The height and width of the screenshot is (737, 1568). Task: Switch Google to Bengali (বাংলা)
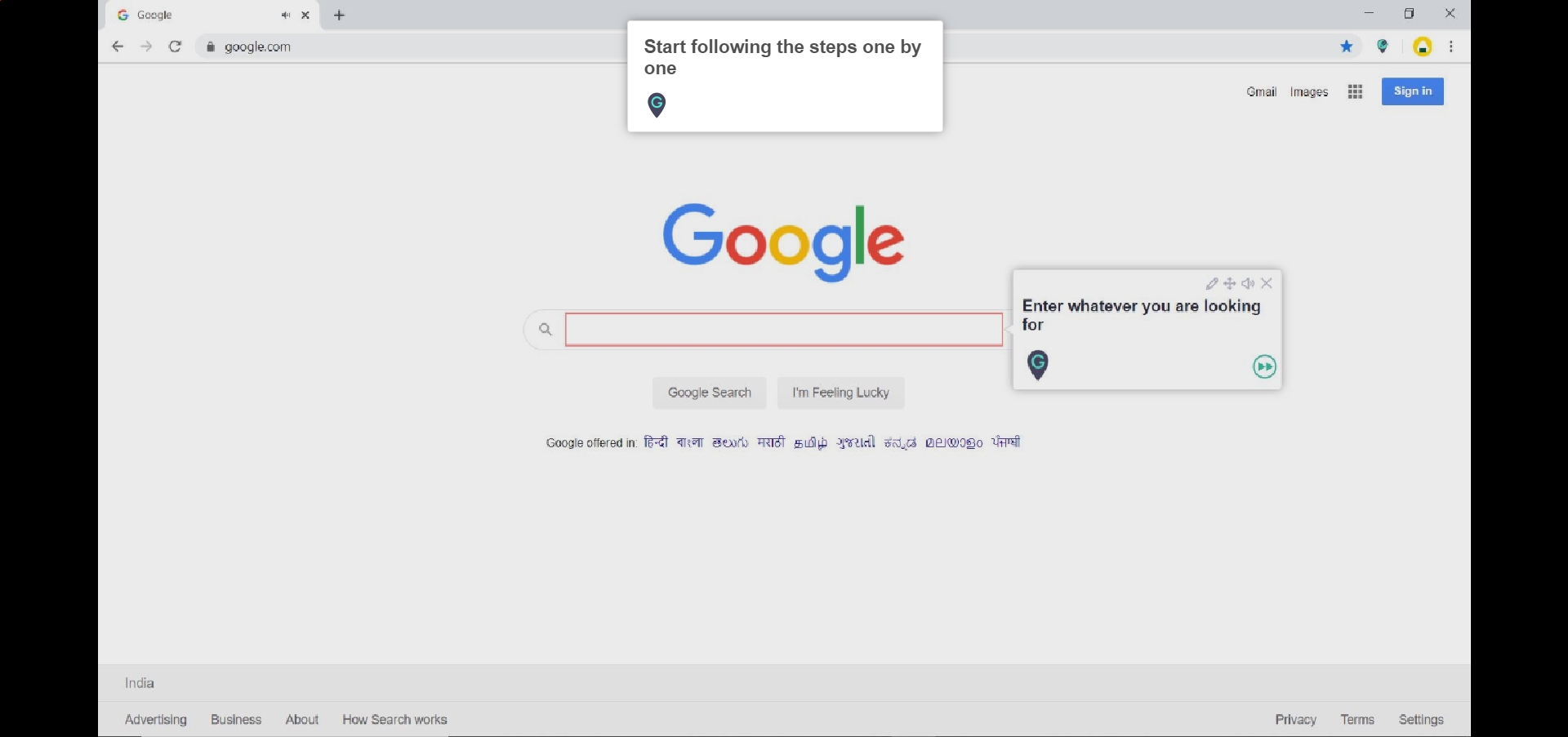point(690,442)
